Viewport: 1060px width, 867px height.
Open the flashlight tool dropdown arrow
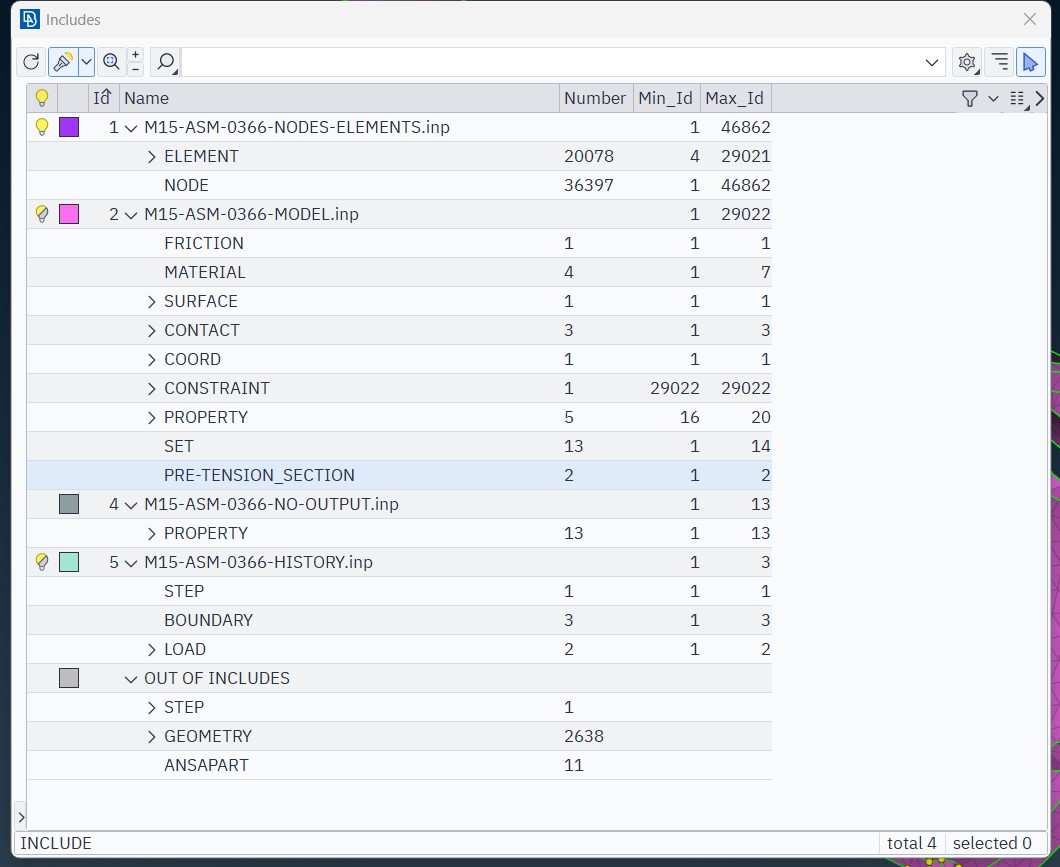(x=87, y=62)
